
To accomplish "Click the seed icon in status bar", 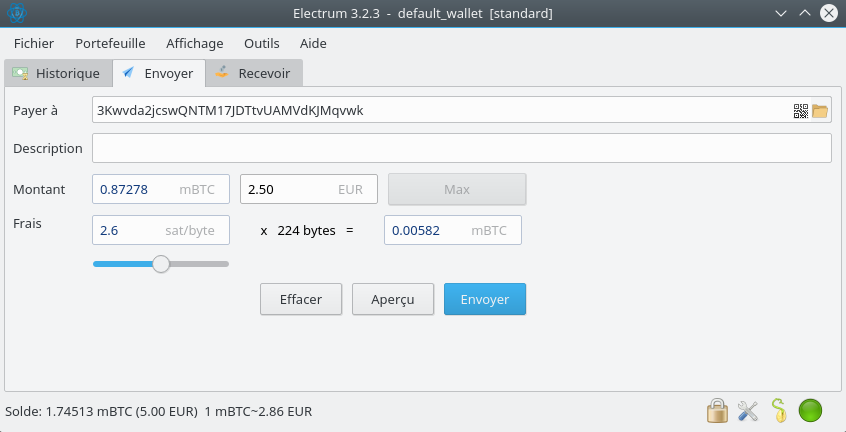I will coord(779,410).
